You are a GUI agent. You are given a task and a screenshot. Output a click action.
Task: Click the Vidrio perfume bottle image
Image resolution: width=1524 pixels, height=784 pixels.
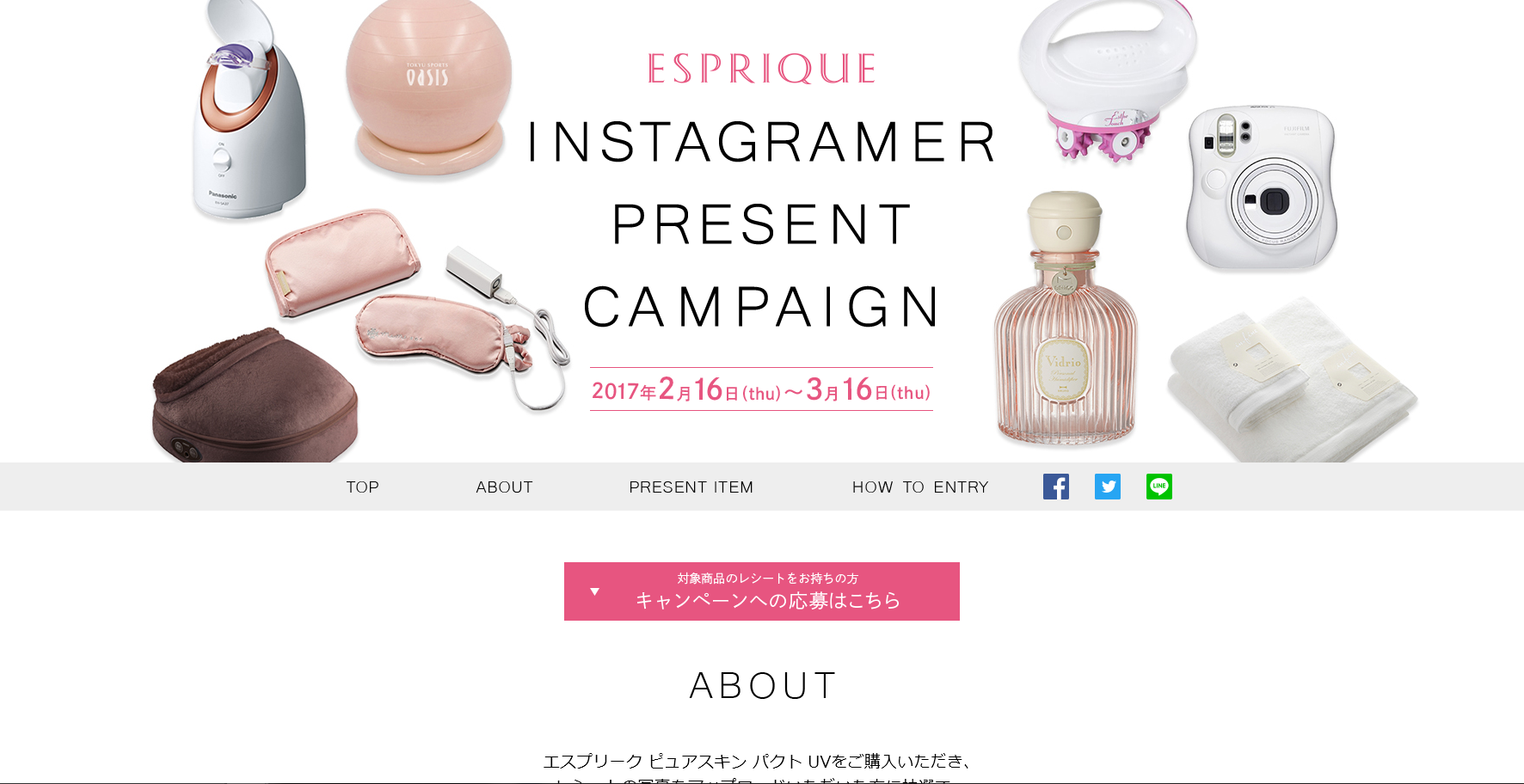click(x=1065, y=318)
